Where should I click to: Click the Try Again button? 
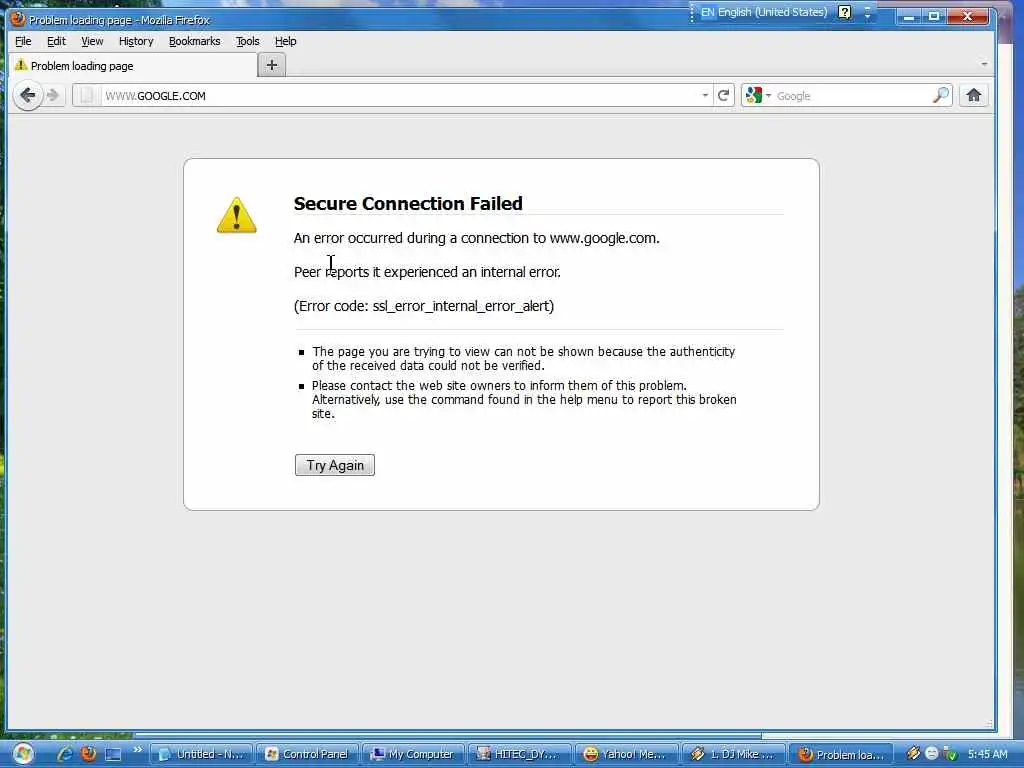click(x=334, y=465)
